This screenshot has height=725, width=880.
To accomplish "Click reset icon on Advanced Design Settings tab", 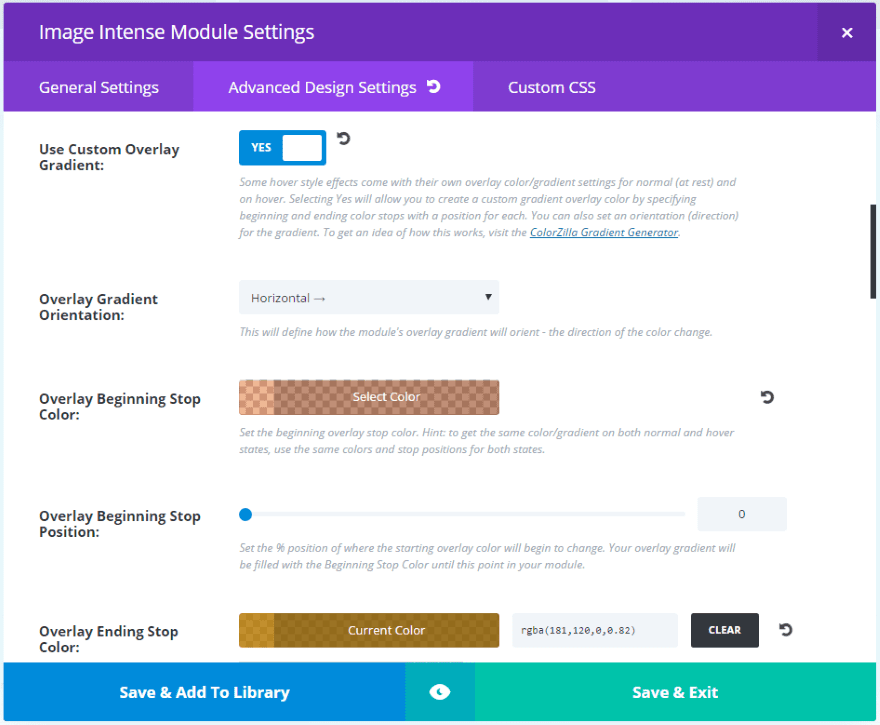I will (433, 87).
